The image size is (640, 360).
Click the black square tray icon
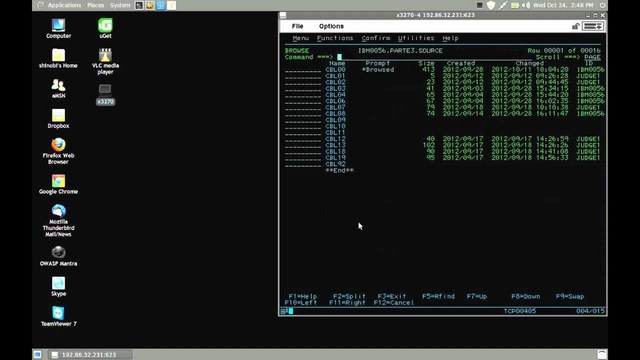480,5
